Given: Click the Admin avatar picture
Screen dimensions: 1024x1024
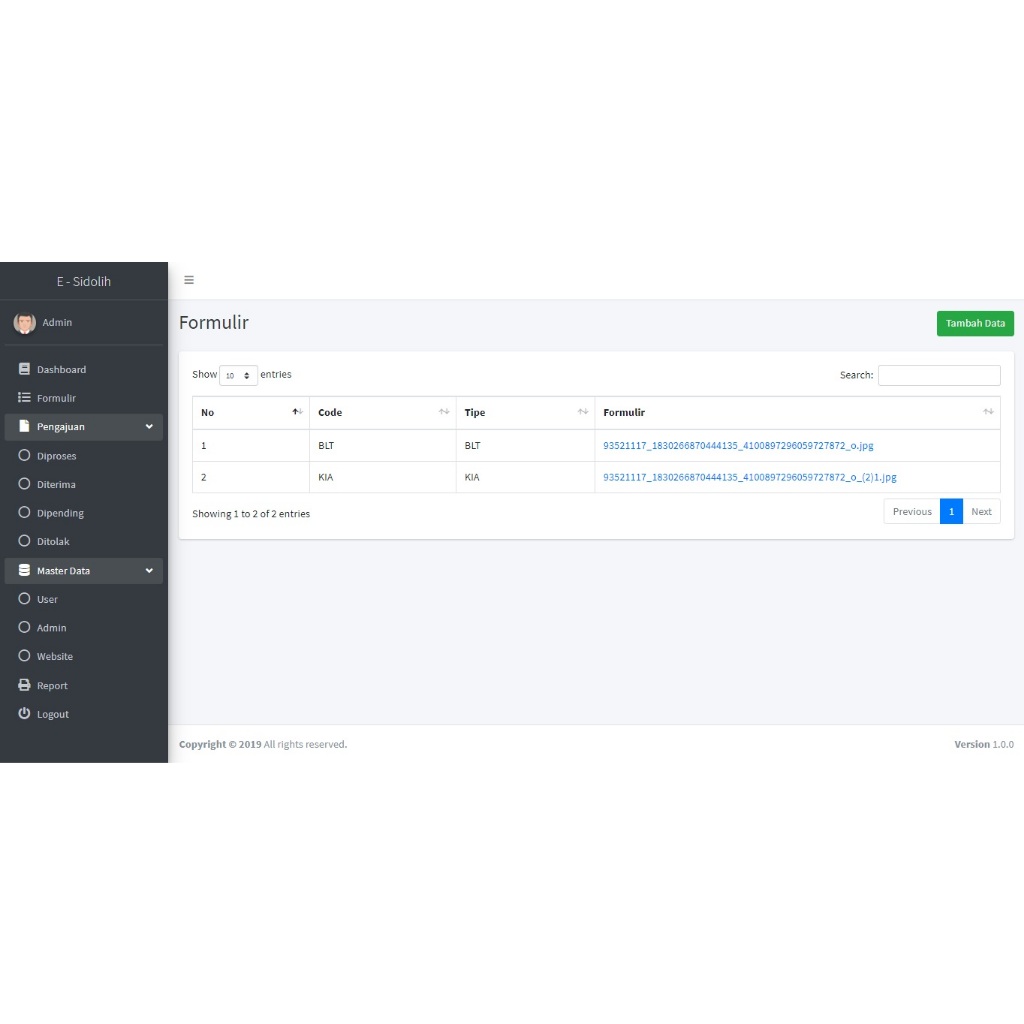Looking at the screenshot, I should [25, 323].
